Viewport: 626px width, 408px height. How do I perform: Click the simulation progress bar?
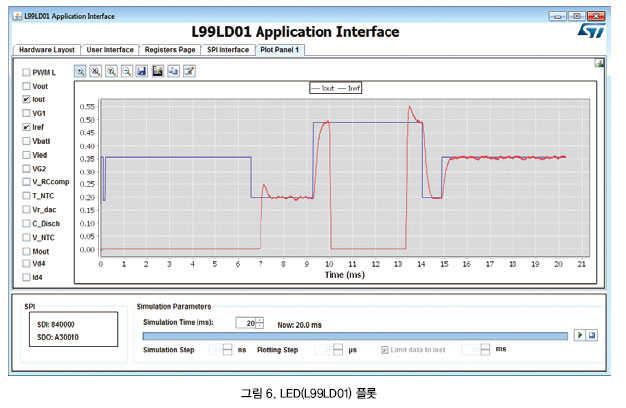pyautogui.click(x=355, y=336)
